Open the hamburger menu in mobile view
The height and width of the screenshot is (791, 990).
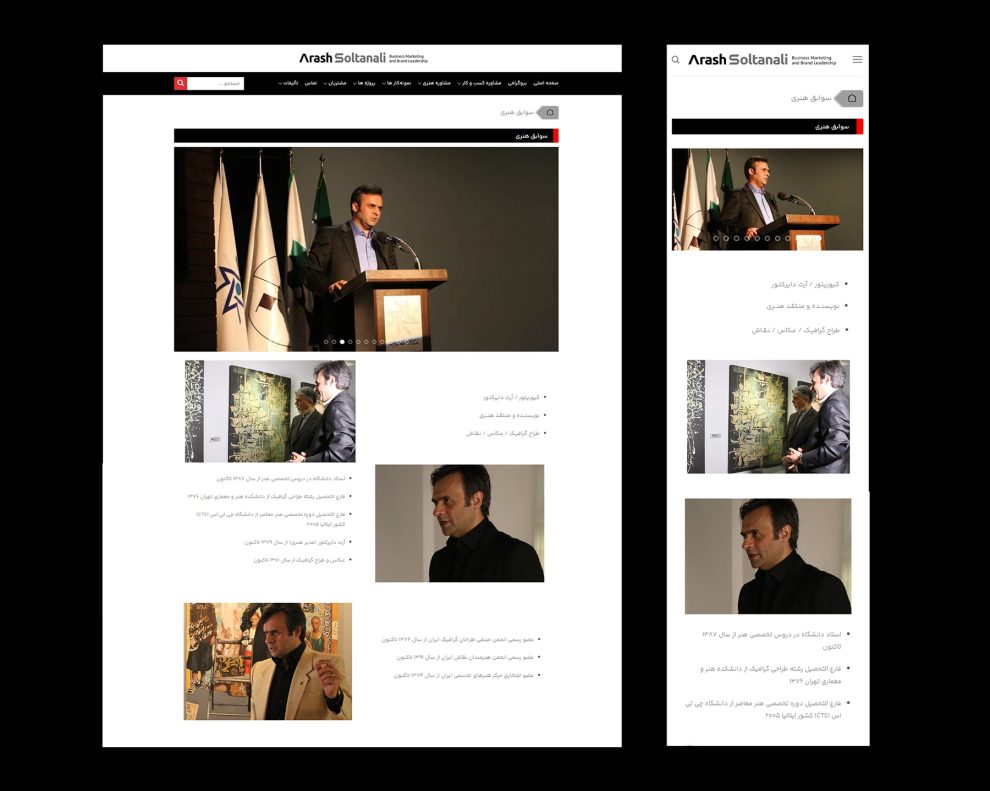click(x=857, y=60)
